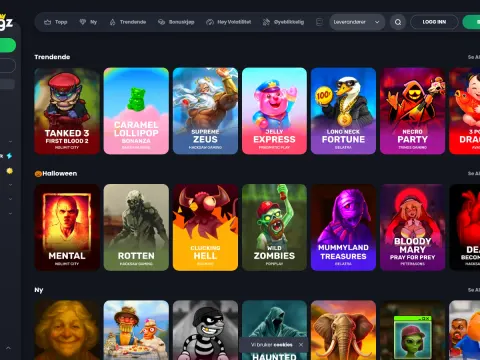The height and width of the screenshot is (360, 480).
Task: Open the Mummyland Treasures game card
Action: [343, 227]
